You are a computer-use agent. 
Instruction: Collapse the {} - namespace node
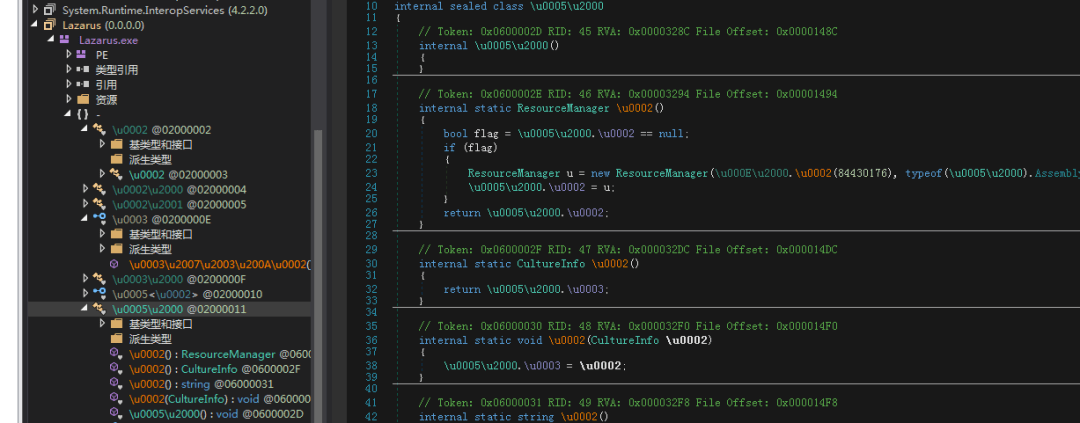coord(69,114)
